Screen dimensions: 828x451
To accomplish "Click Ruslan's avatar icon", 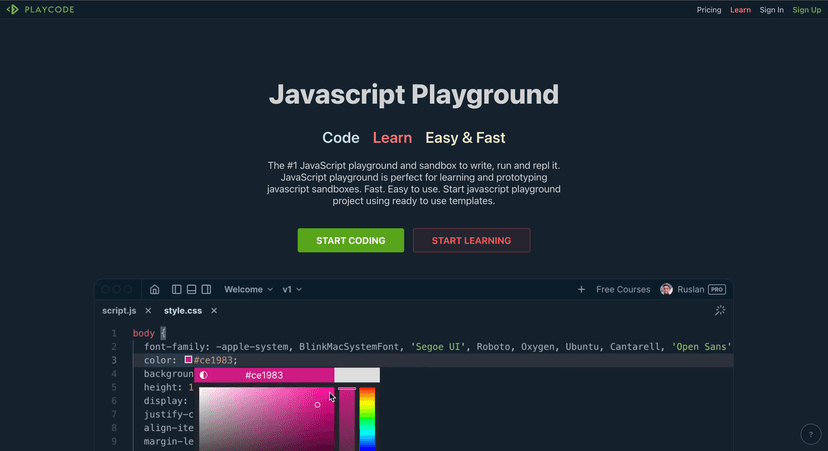I will click(666, 289).
